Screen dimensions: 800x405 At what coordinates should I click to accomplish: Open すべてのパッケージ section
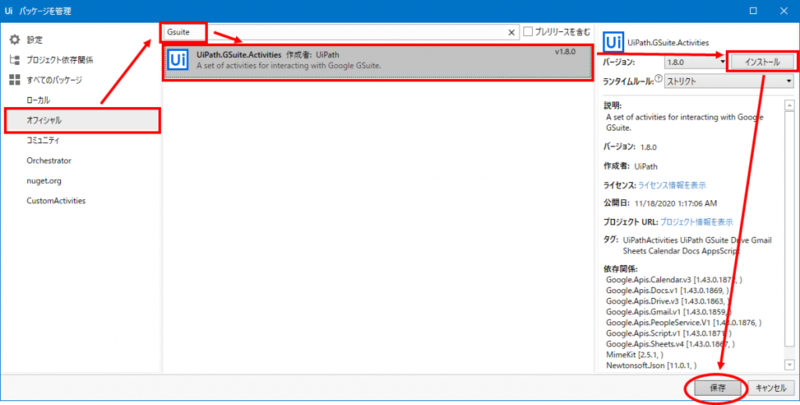[54, 80]
